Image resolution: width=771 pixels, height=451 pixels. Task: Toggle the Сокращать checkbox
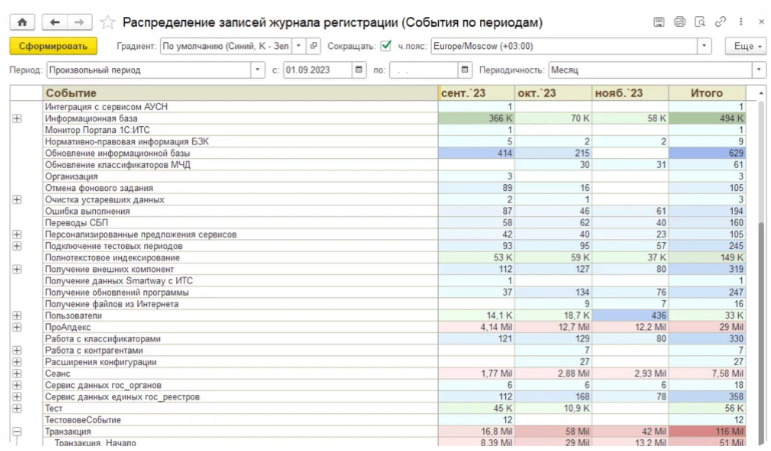tap(386, 46)
